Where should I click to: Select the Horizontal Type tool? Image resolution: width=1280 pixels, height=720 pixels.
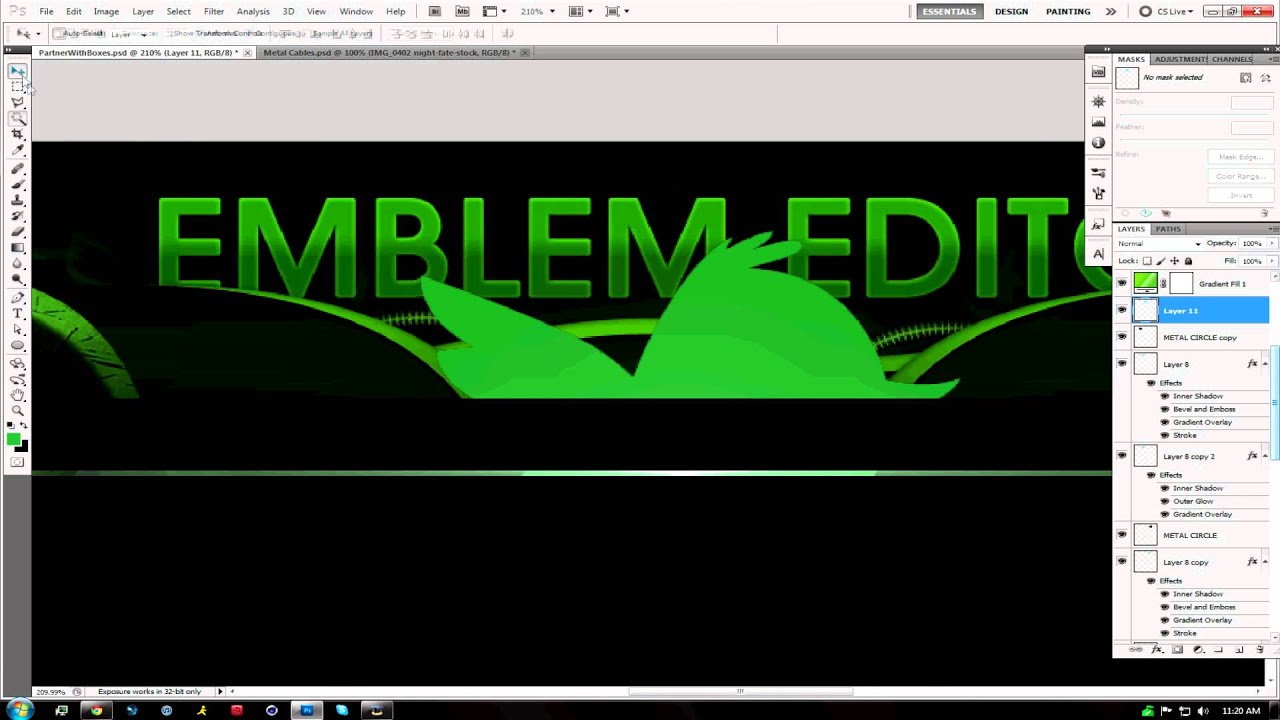(17, 314)
